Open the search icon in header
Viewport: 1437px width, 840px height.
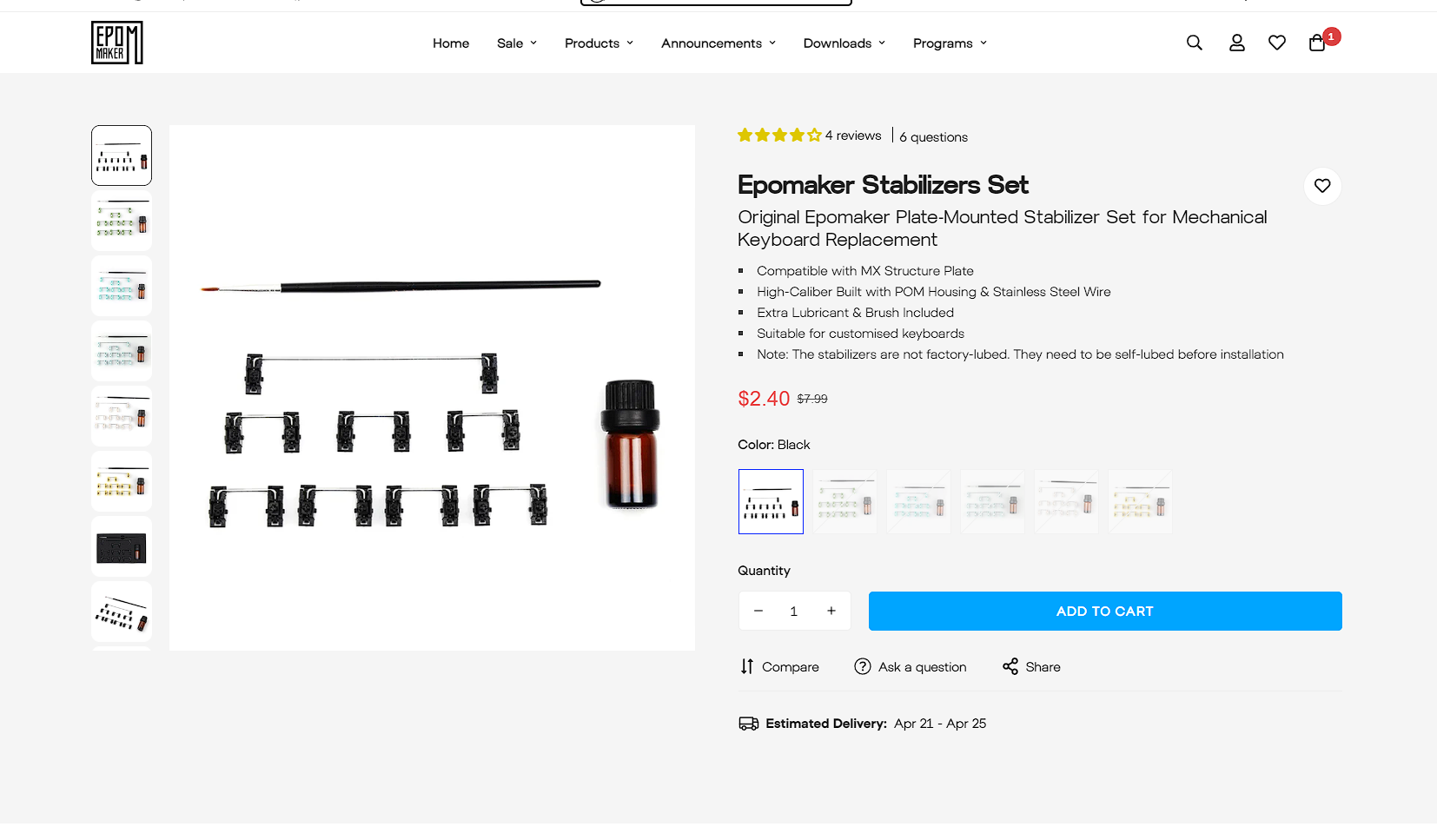tap(1195, 43)
